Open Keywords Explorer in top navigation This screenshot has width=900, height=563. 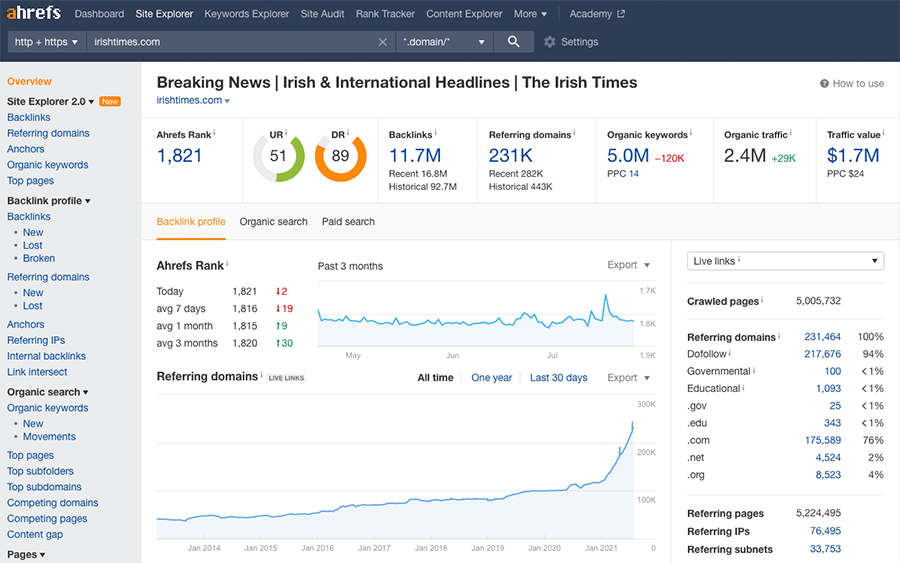(x=247, y=14)
